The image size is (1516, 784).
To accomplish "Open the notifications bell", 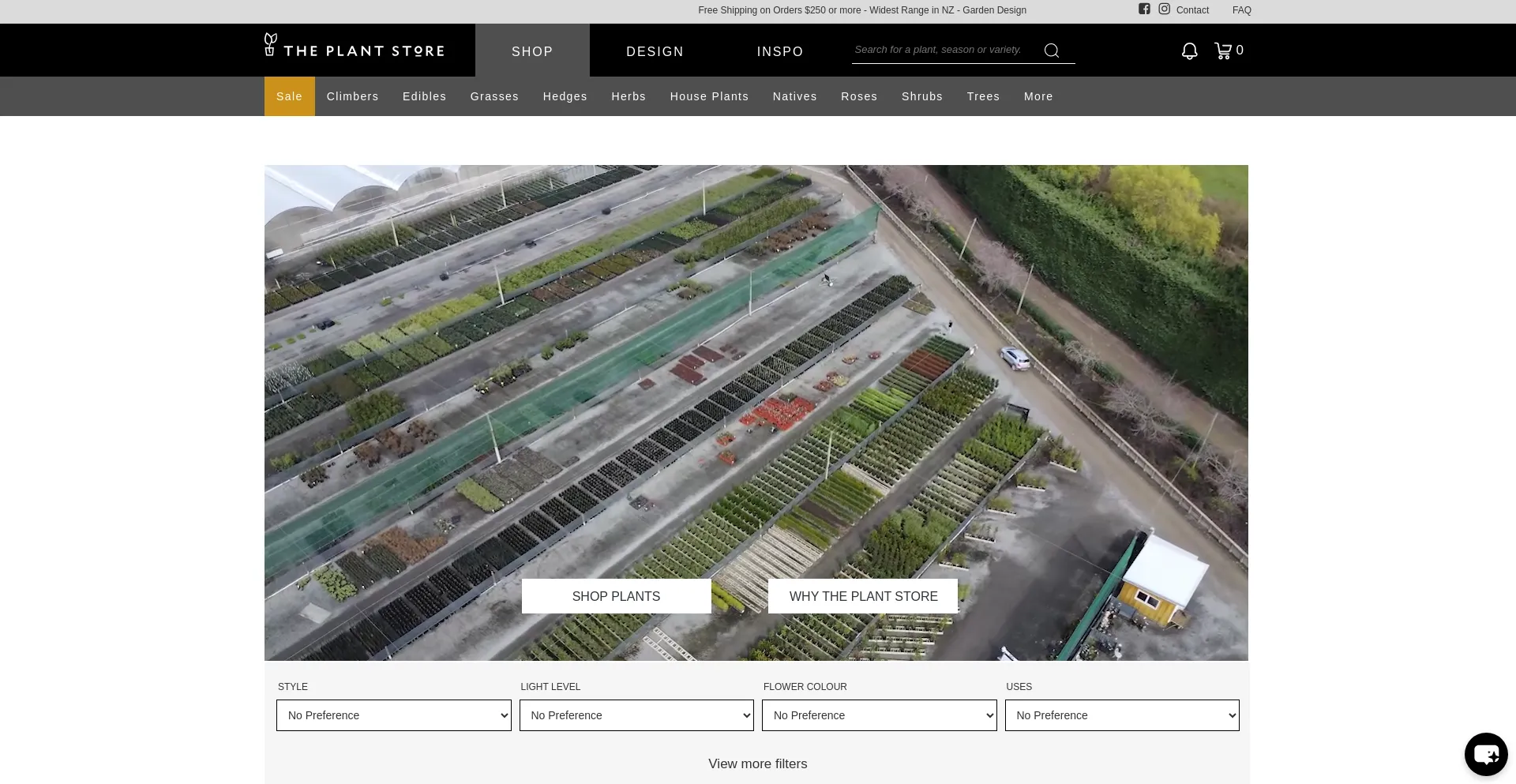I will pyautogui.click(x=1189, y=51).
